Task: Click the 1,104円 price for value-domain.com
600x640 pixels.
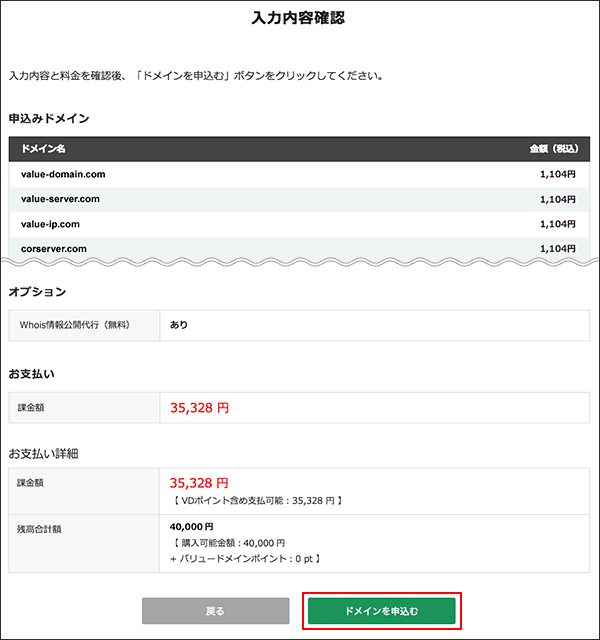Action: pyautogui.click(x=558, y=174)
